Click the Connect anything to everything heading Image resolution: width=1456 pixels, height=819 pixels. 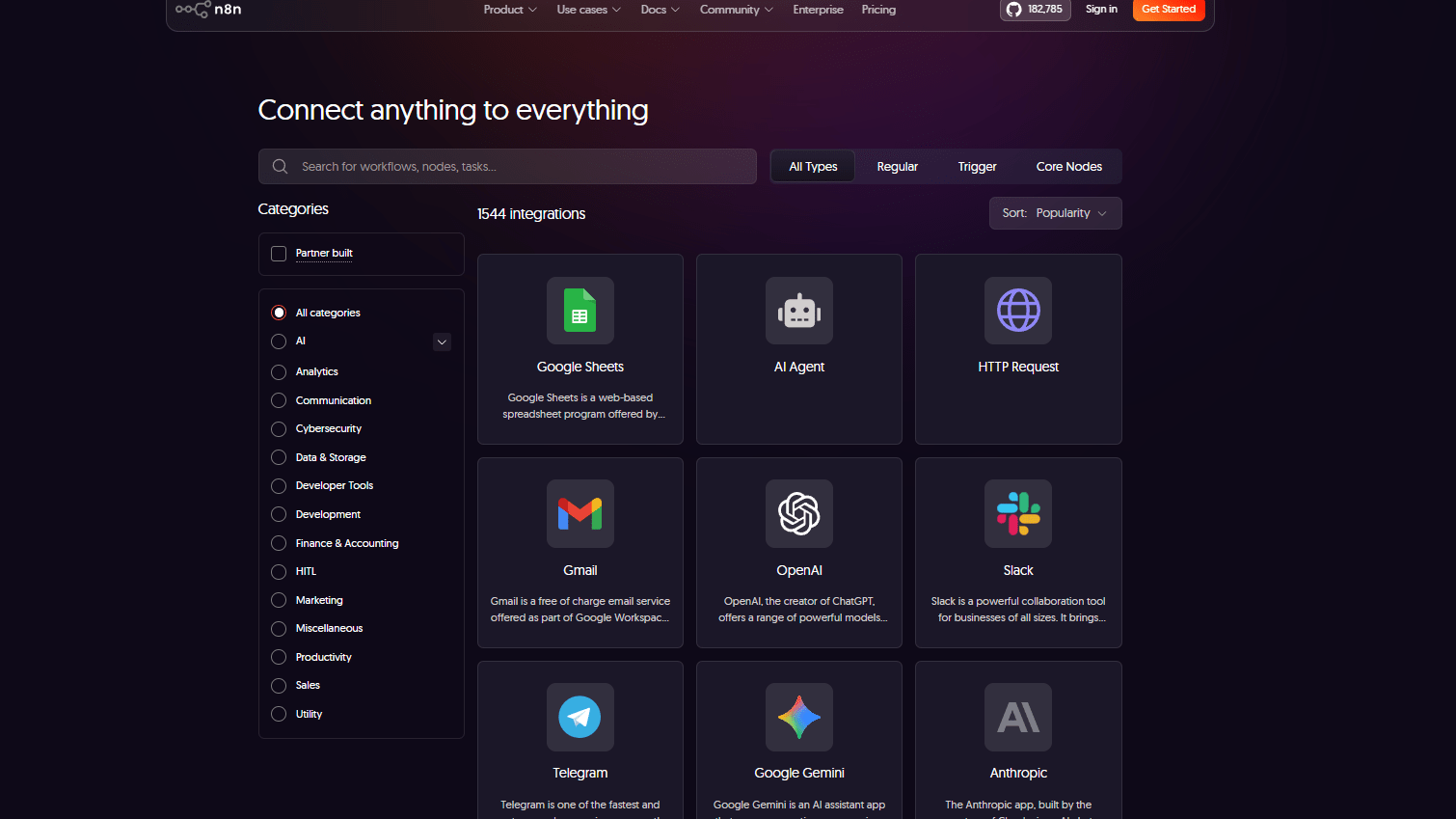453,110
